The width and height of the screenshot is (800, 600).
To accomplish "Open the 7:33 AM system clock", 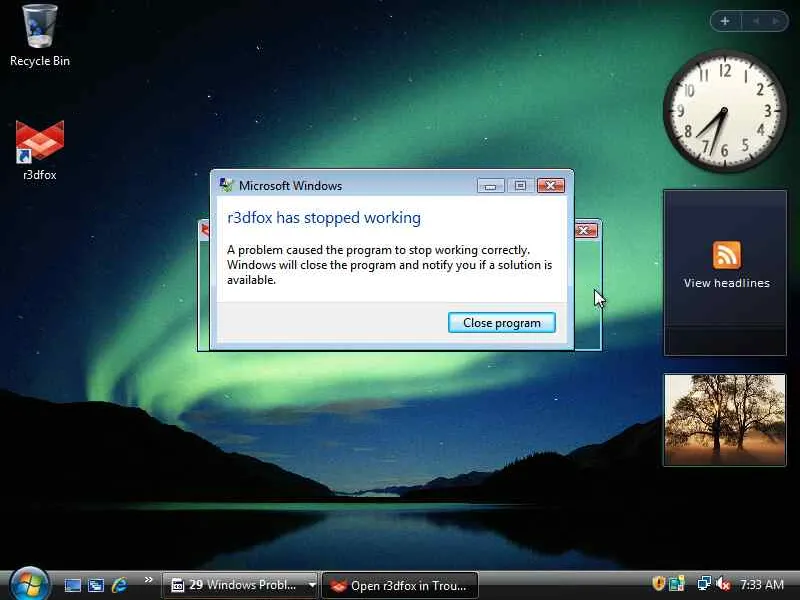I will [762, 584].
